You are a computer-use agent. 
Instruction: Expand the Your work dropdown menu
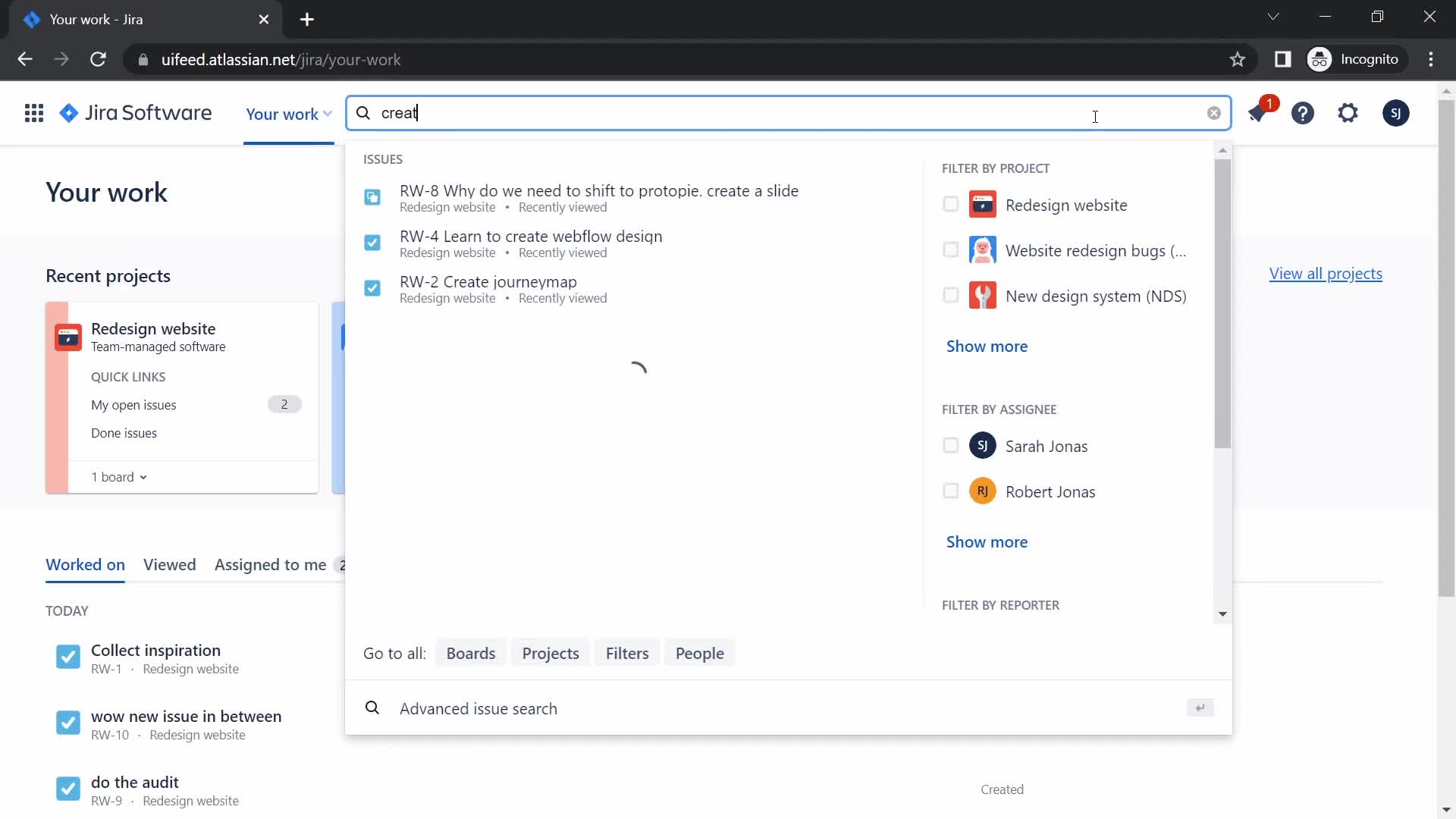tap(289, 115)
